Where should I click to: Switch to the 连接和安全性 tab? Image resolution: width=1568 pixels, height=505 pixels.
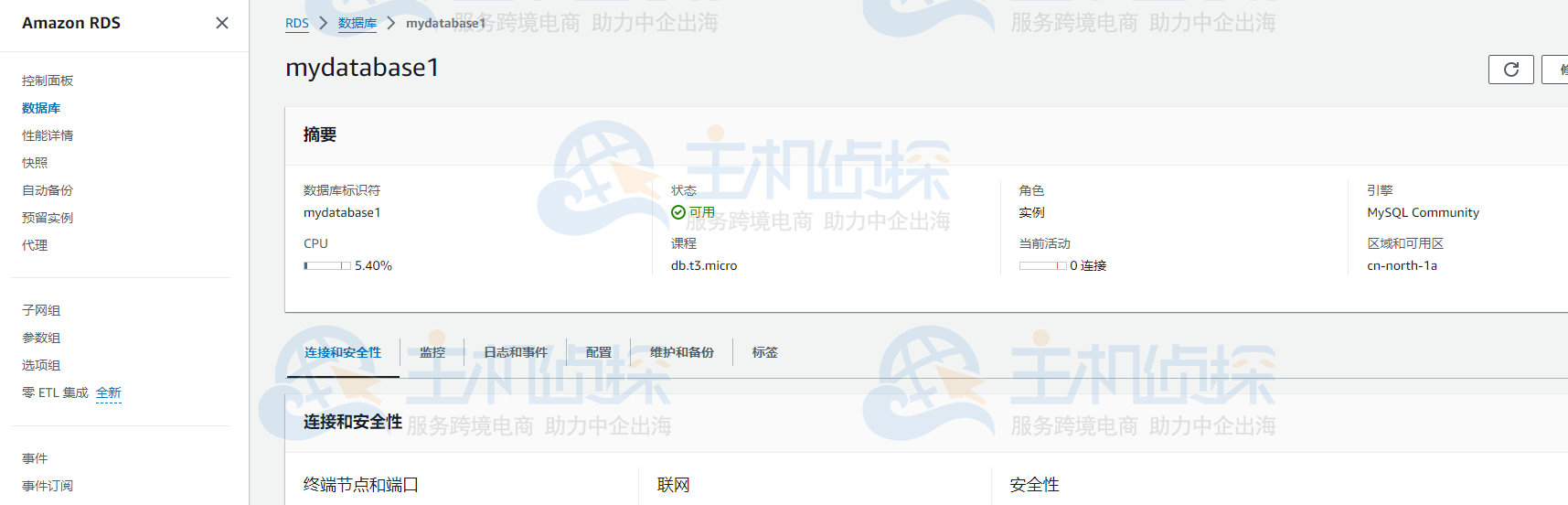click(x=343, y=352)
